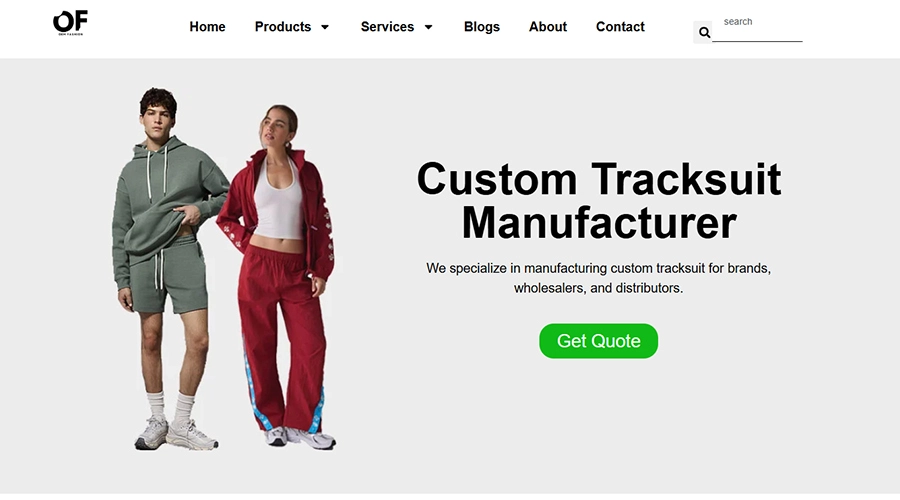900x500 pixels.
Task: Navigate to the Contact page
Action: click(620, 27)
